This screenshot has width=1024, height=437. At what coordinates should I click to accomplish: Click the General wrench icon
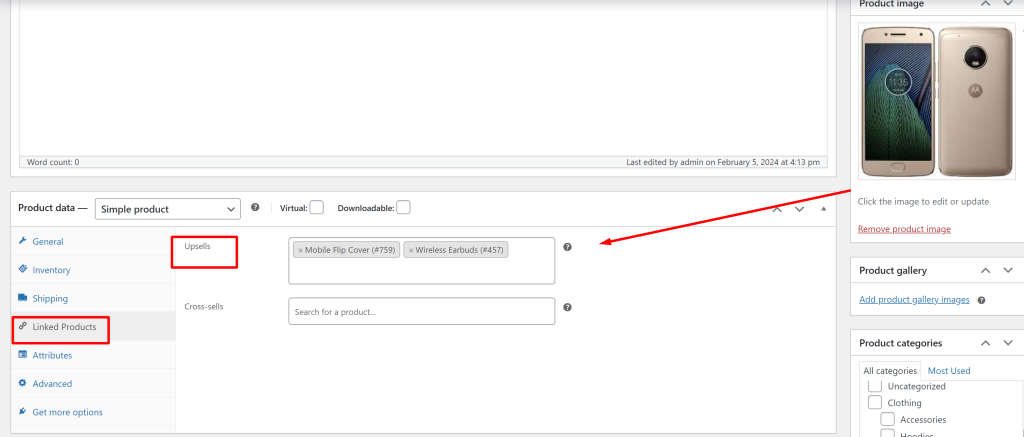click(23, 241)
